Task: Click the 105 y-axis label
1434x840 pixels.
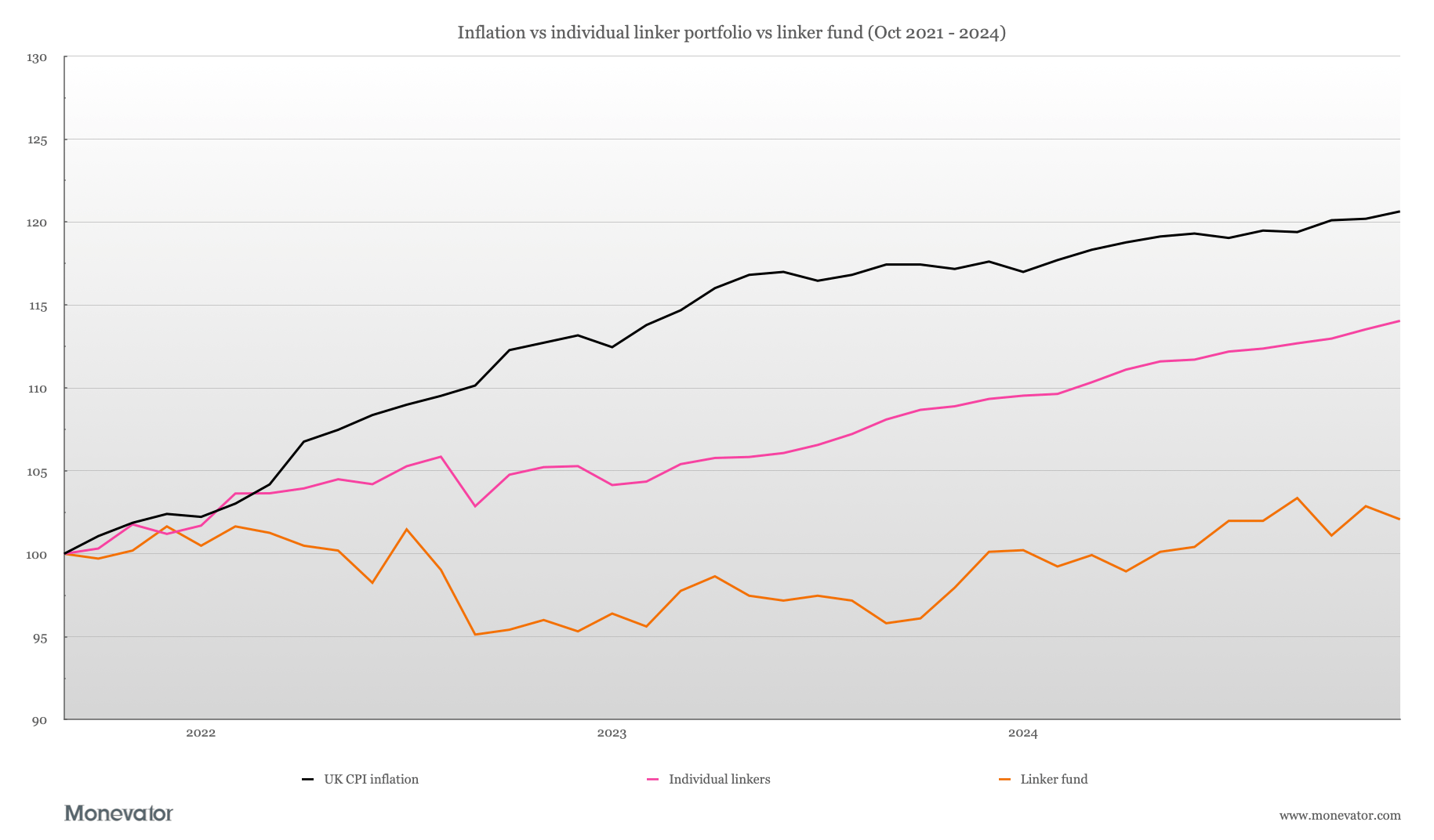Action: 37,472
